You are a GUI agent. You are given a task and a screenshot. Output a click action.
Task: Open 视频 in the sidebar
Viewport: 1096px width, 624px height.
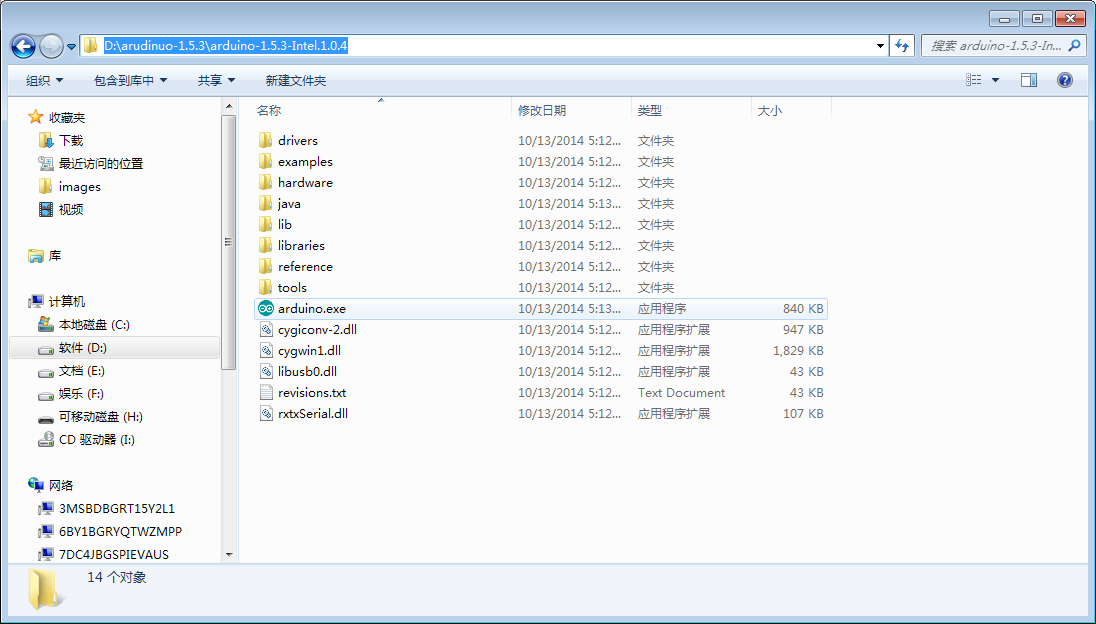pos(71,209)
